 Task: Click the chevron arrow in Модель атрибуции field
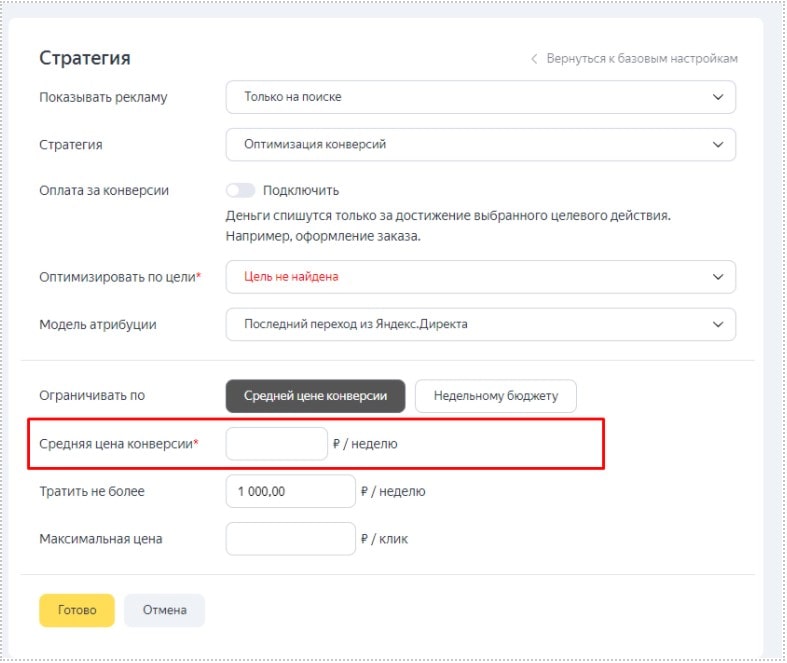717,324
